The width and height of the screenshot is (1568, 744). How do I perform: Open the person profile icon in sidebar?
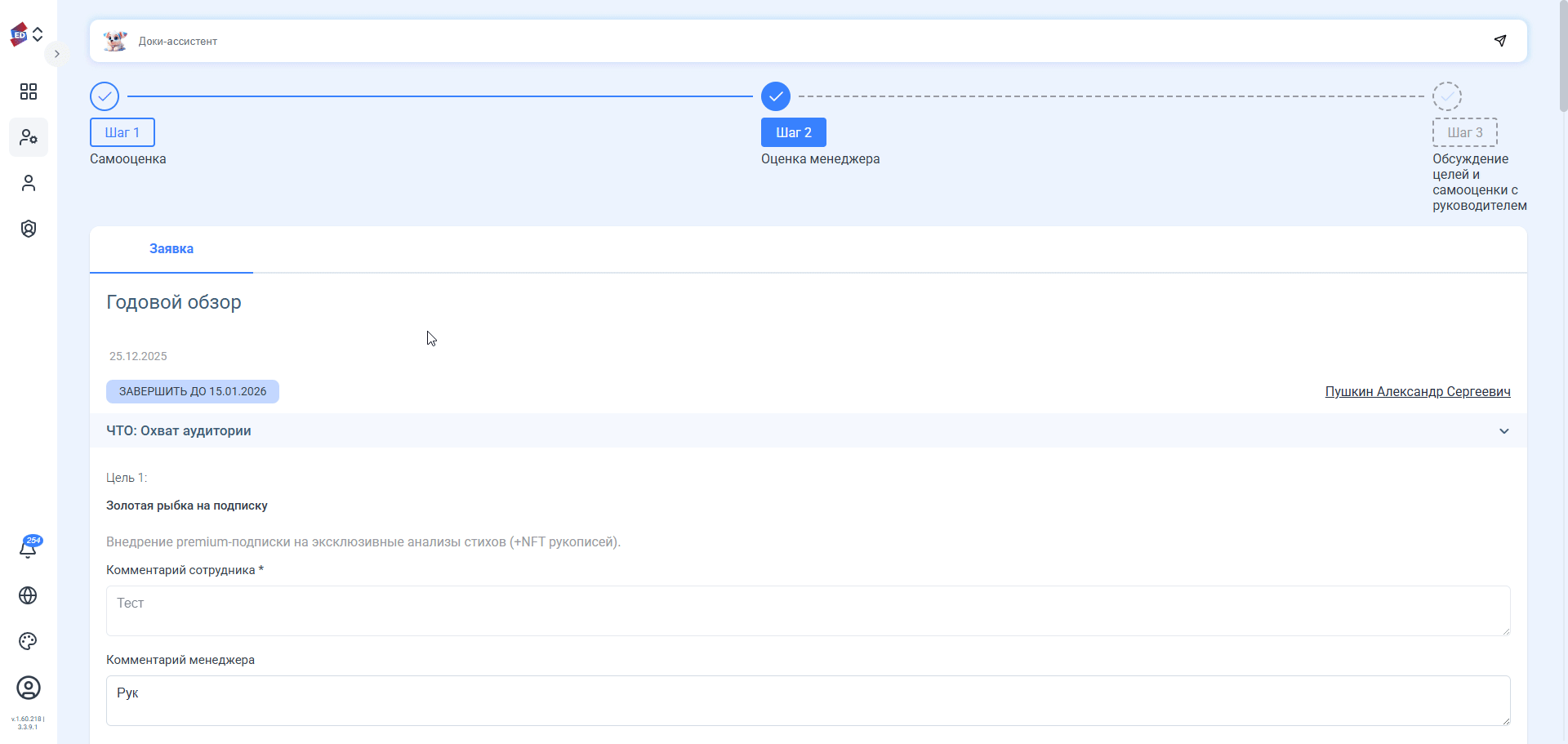[29, 183]
